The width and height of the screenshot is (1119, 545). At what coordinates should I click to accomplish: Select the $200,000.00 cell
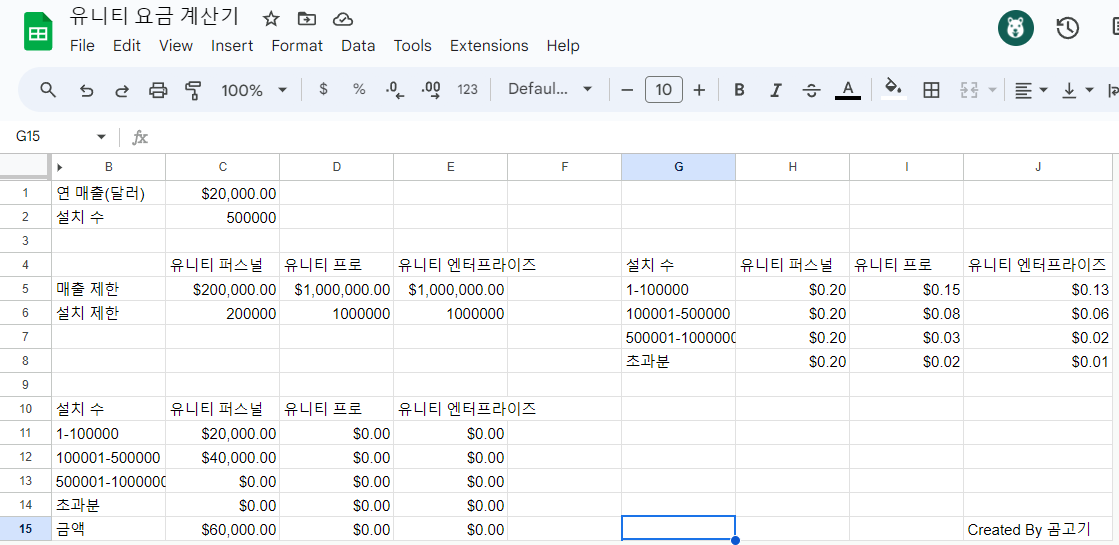pyautogui.click(x=223, y=290)
